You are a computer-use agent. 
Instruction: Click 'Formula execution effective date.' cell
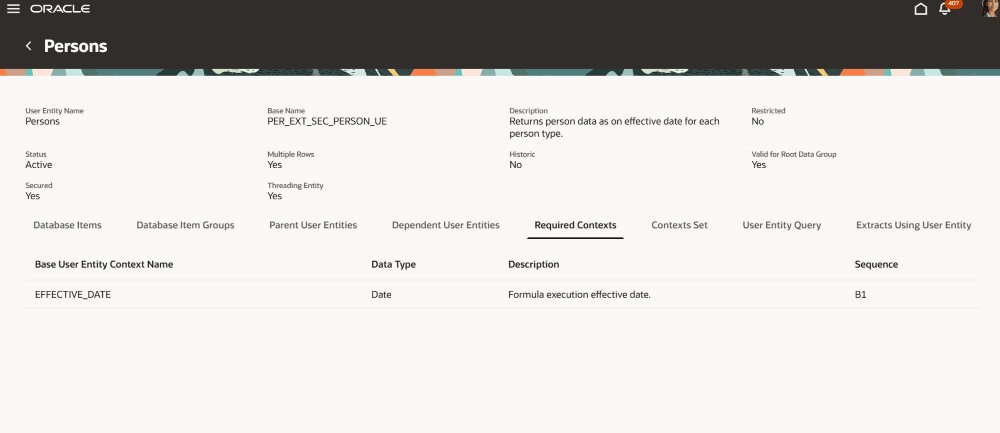tap(579, 295)
